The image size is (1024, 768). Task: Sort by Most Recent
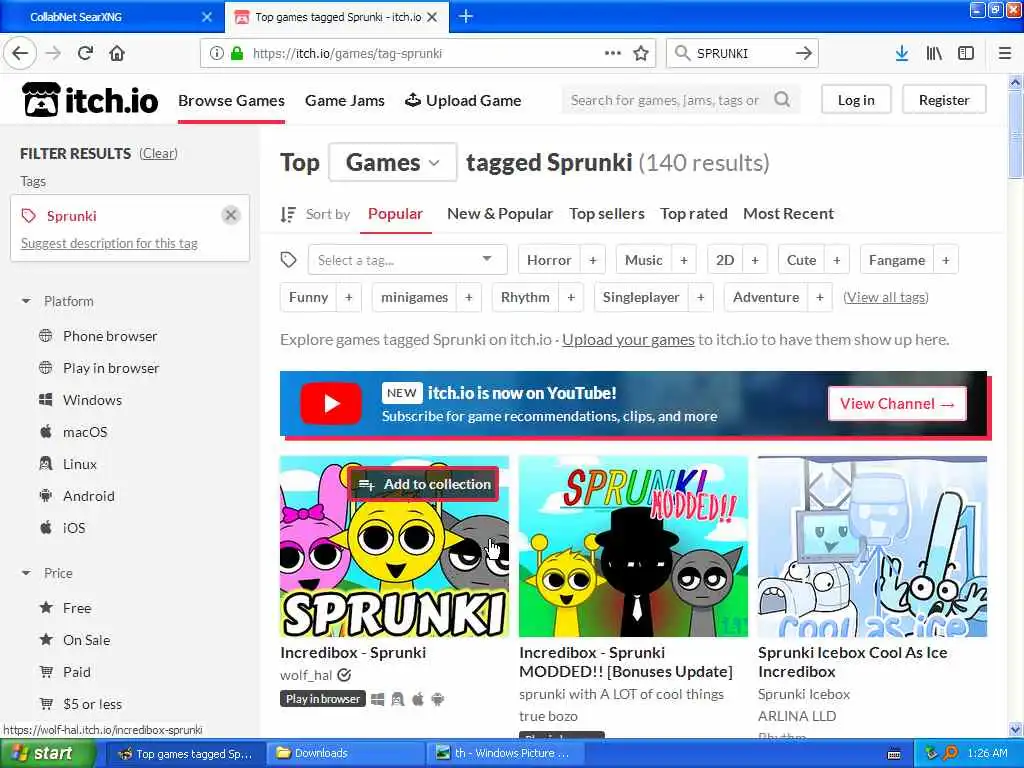coord(788,214)
